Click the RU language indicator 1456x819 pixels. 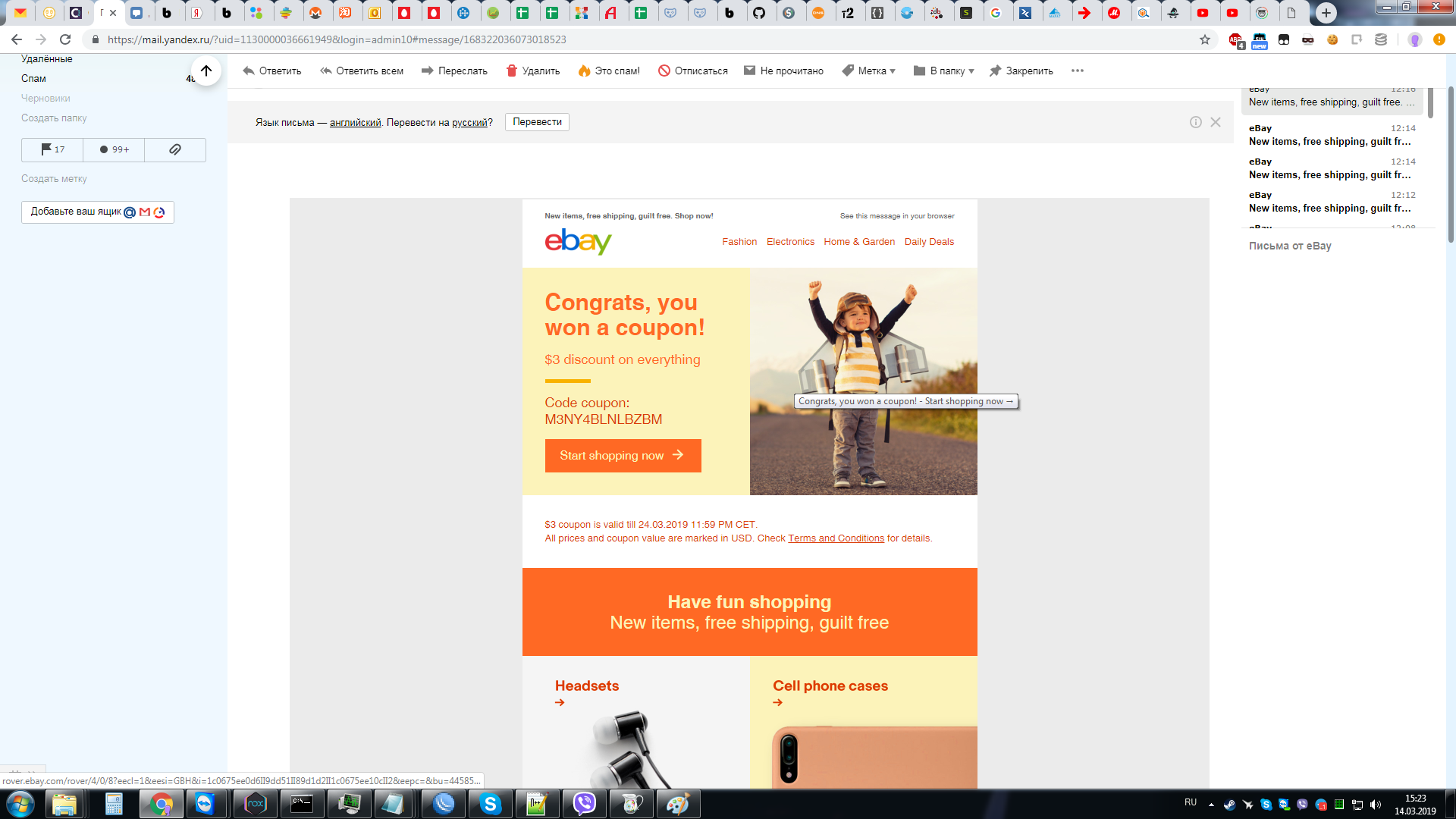1191,802
